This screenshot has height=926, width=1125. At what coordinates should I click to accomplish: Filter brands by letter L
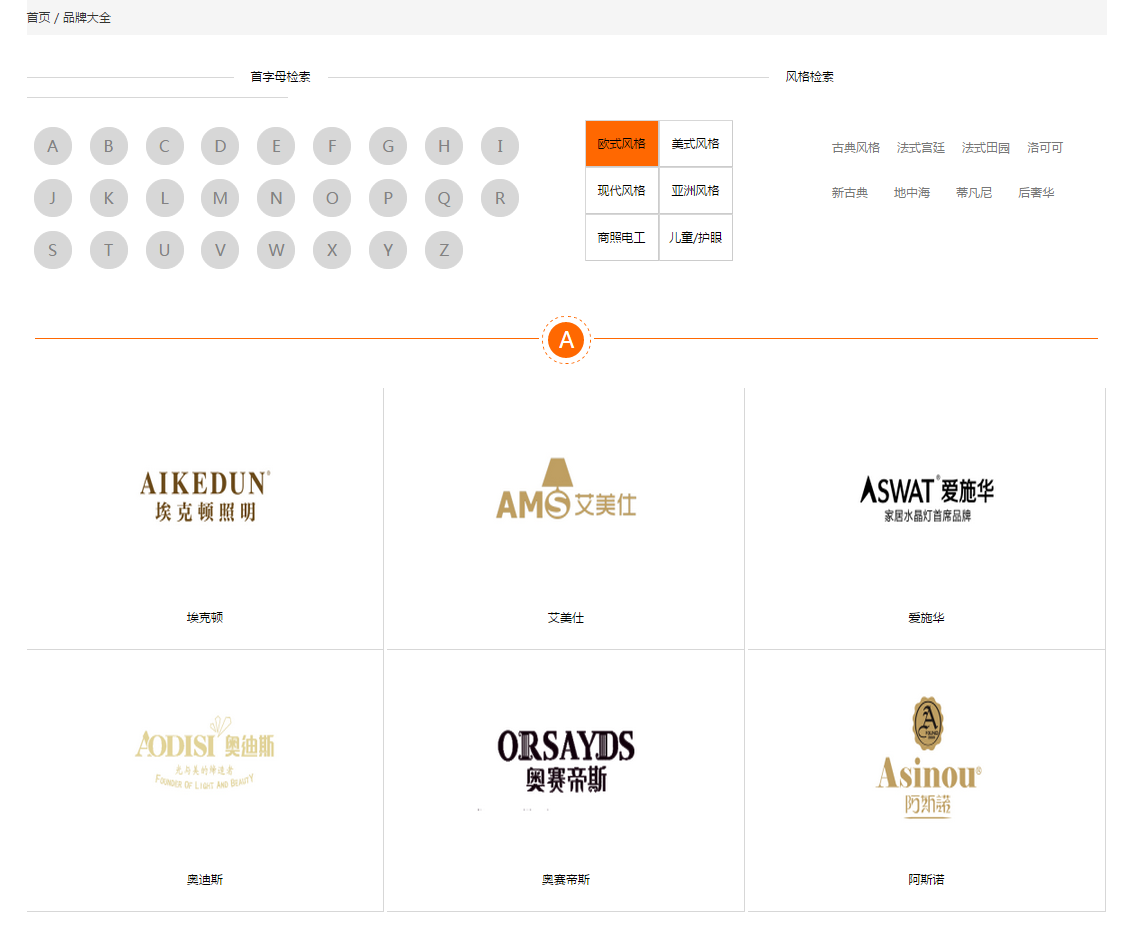(x=165, y=198)
